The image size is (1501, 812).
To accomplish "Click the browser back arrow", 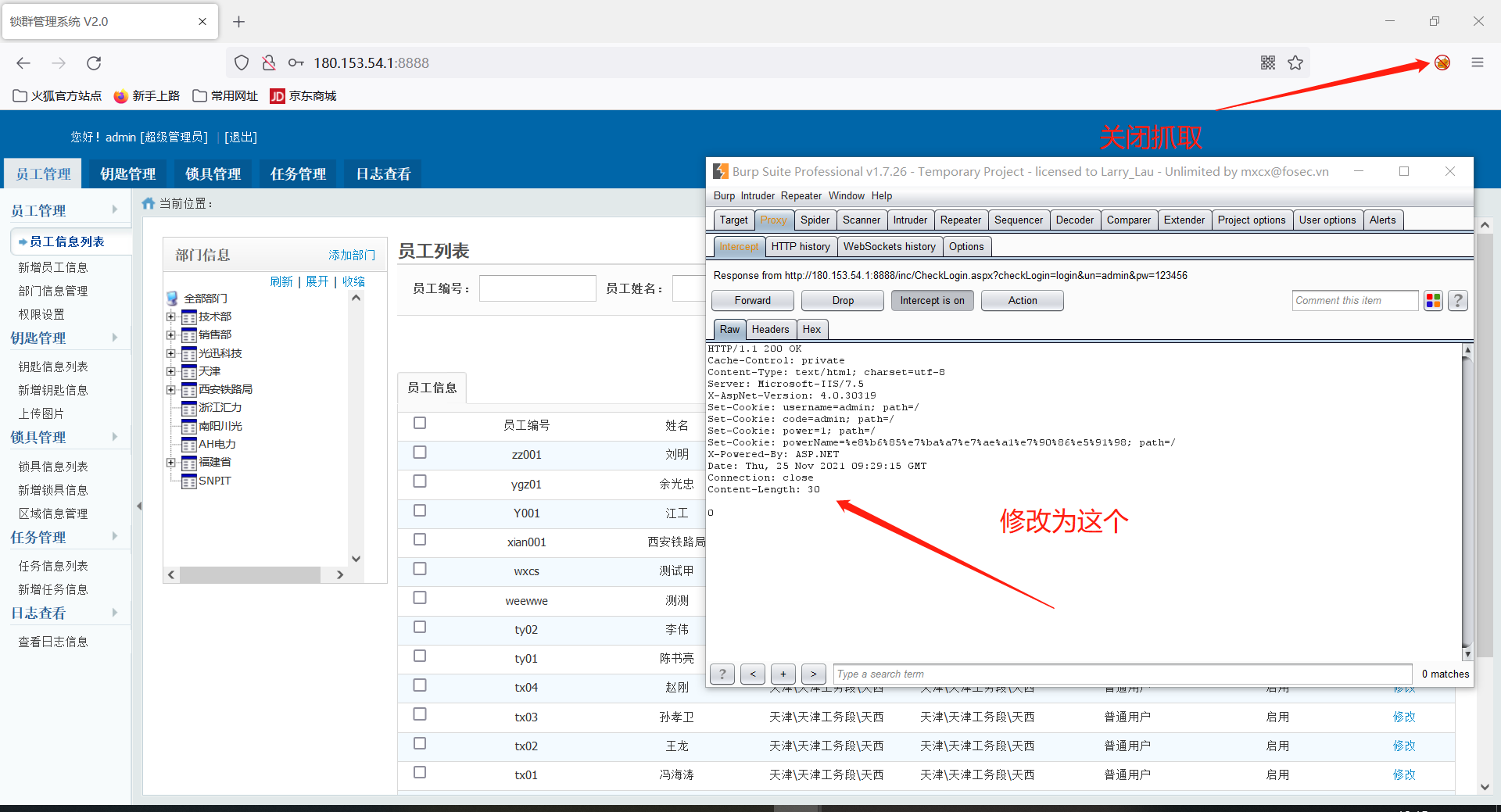I will [x=23, y=63].
